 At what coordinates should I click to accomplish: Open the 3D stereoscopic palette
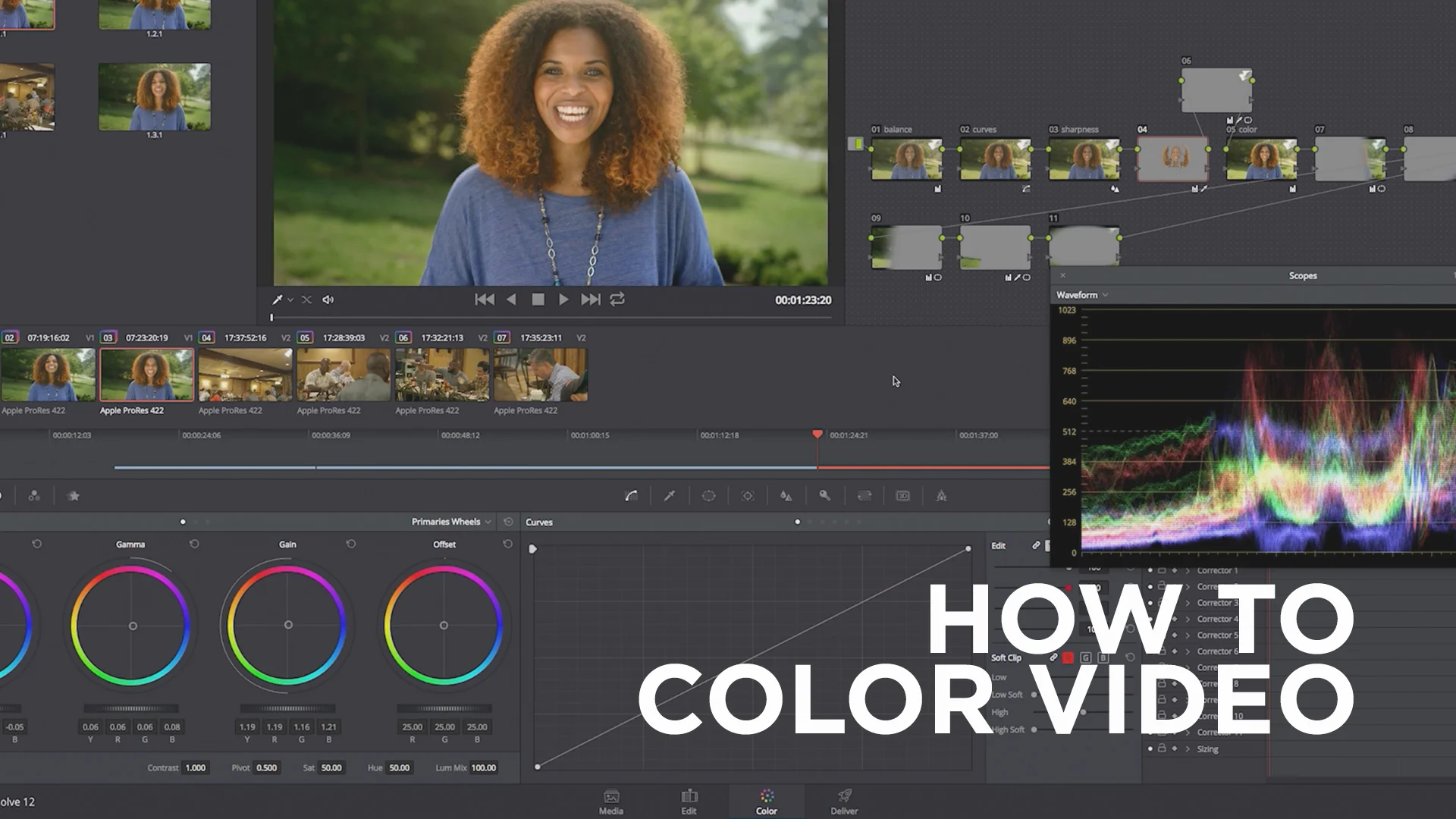pyautogui.click(x=903, y=496)
